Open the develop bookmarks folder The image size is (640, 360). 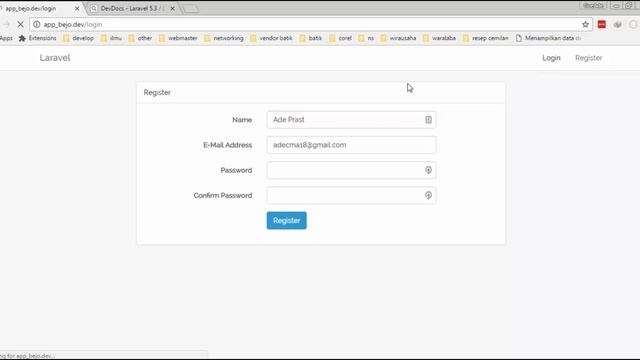pos(78,38)
